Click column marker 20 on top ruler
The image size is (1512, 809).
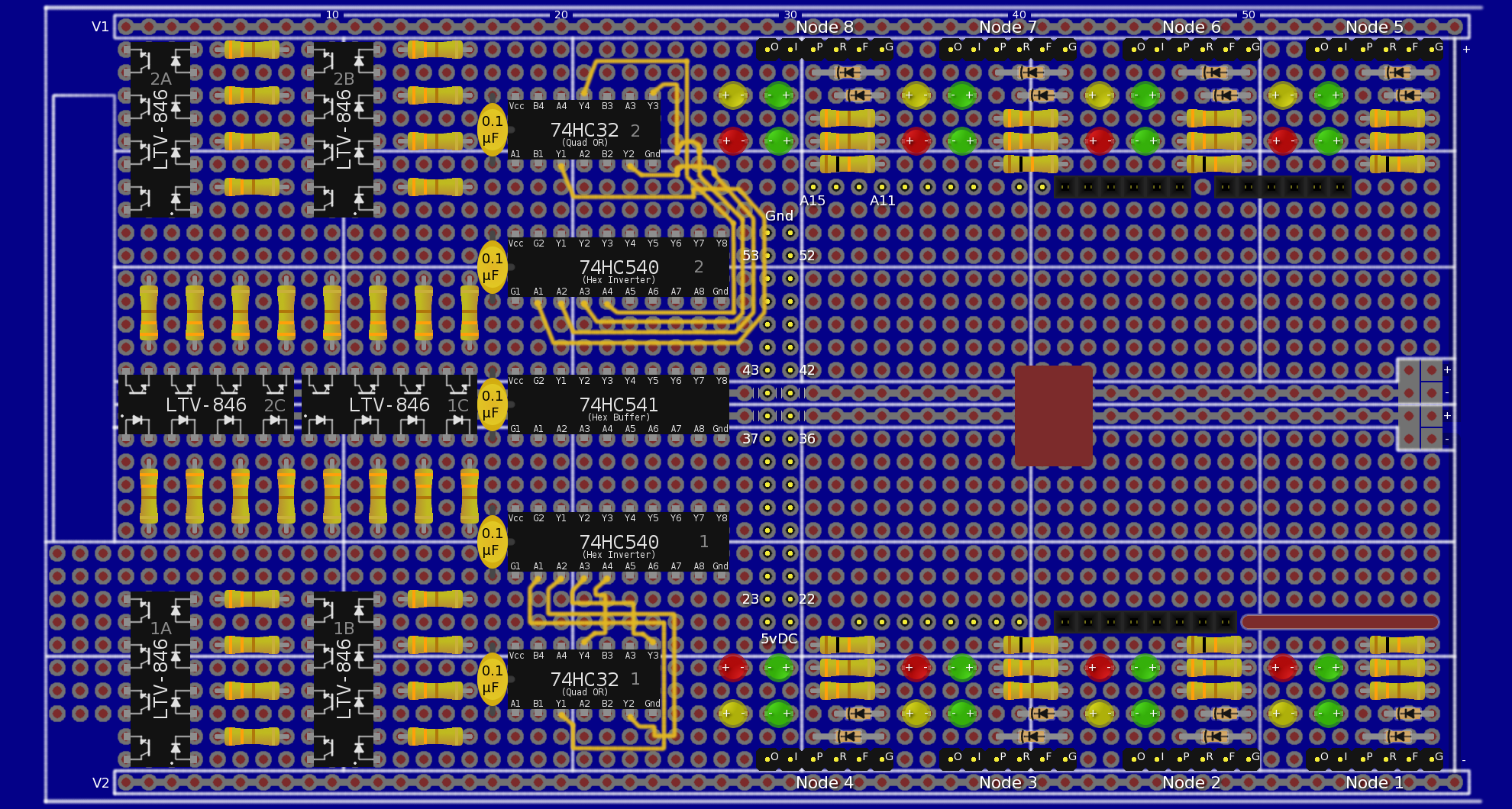(x=561, y=15)
